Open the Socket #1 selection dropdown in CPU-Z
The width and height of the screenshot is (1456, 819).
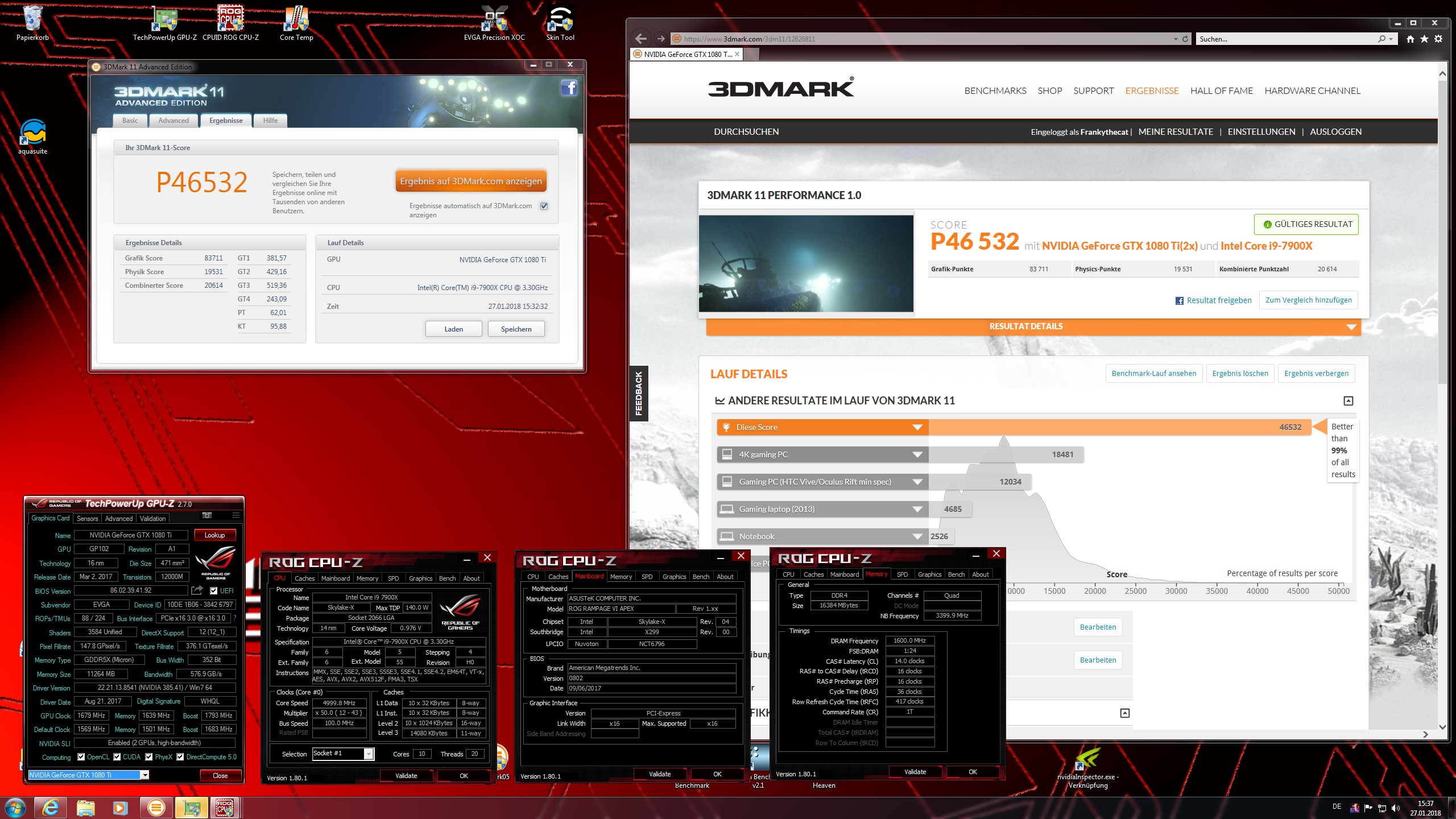point(369,754)
